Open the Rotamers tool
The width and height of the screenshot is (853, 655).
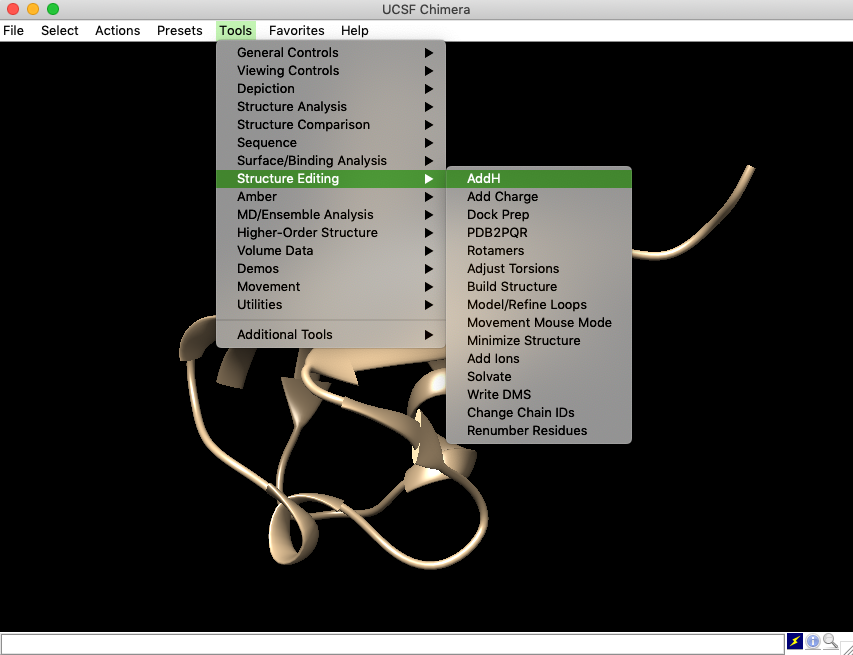[495, 251]
